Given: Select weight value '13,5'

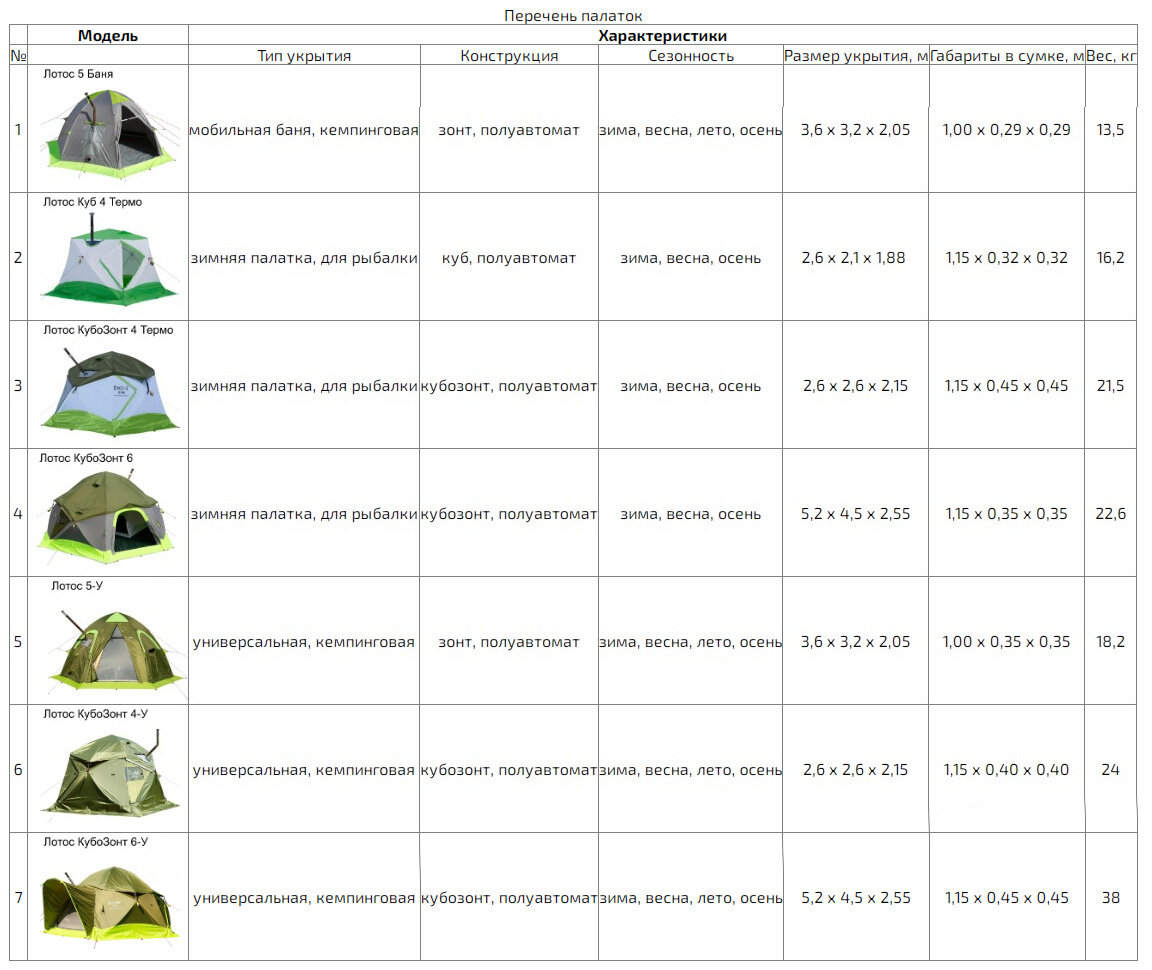Looking at the screenshot, I should pos(1111,129).
